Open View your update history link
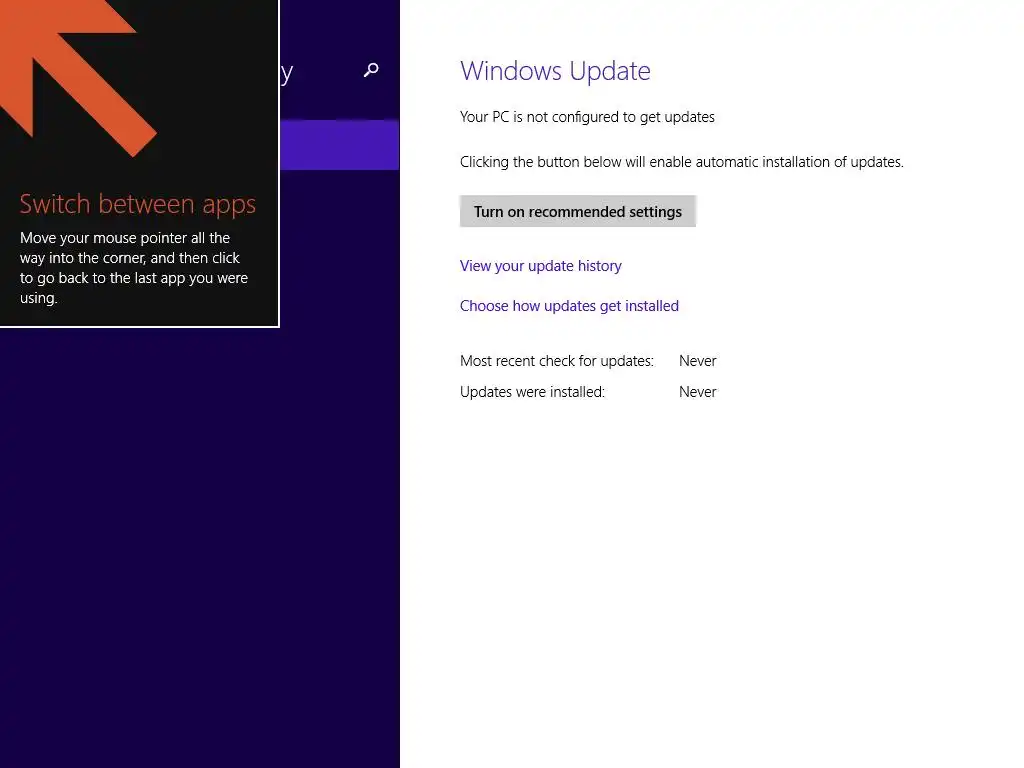The image size is (1024, 768). (x=540, y=266)
